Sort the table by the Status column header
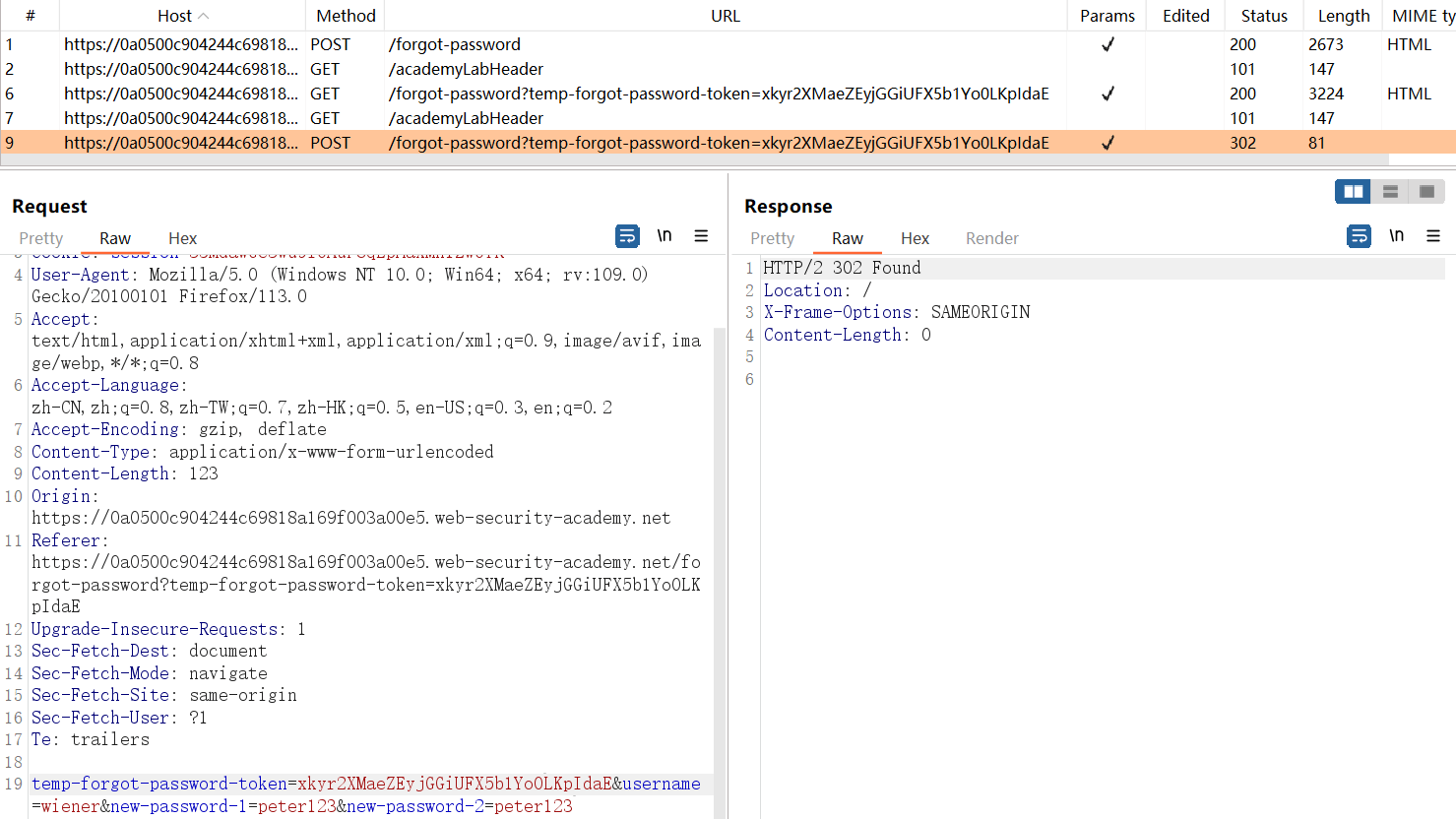The height and width of the screenshot is (819, 1456). (x=1264, y=16)
